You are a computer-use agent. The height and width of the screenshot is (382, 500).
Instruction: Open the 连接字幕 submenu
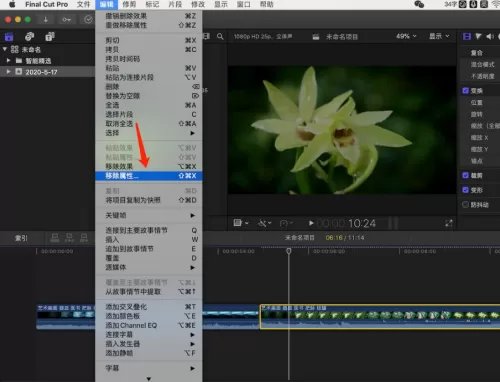[x=149, y=335]
